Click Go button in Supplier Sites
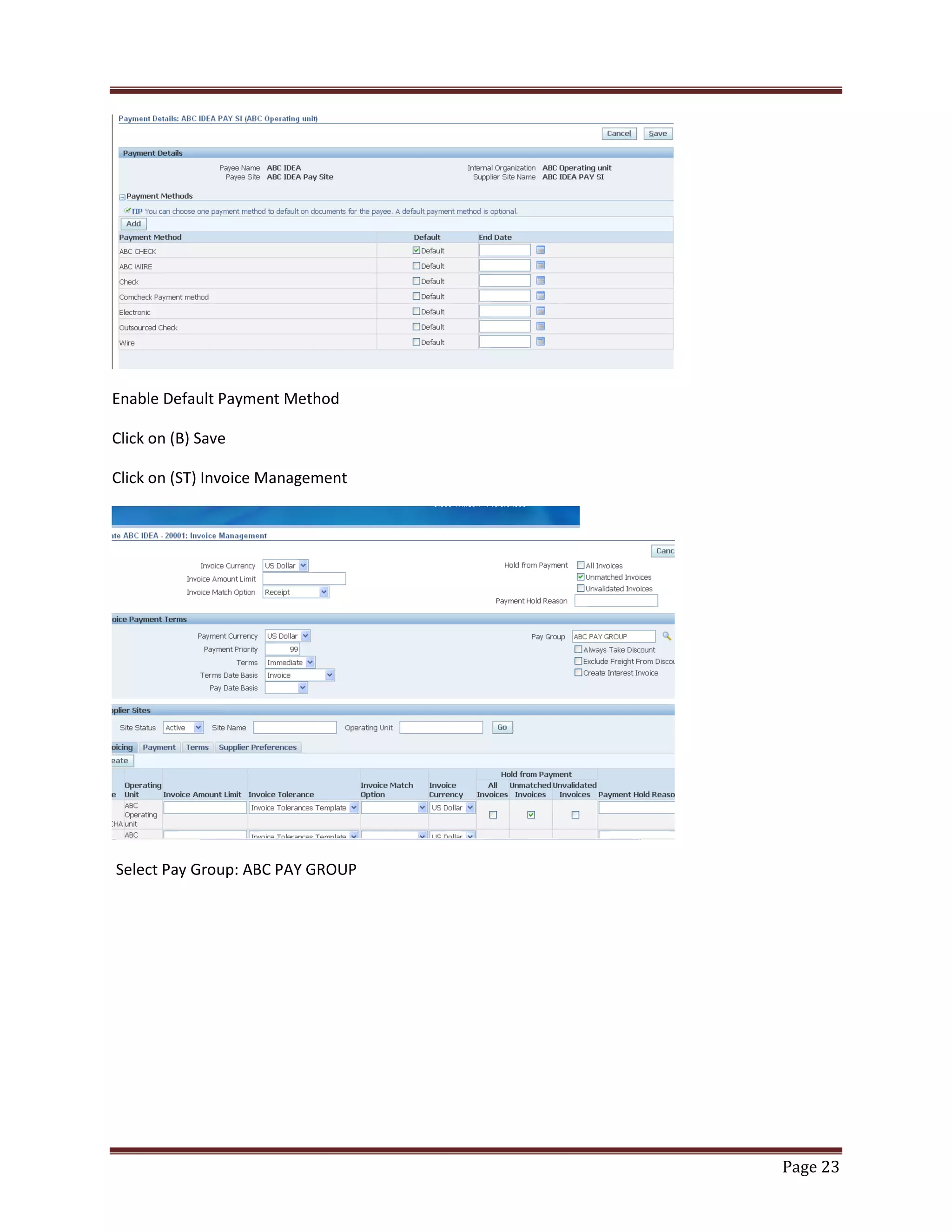The height and width of the screenshot is (1232, 952). [502, 728]
